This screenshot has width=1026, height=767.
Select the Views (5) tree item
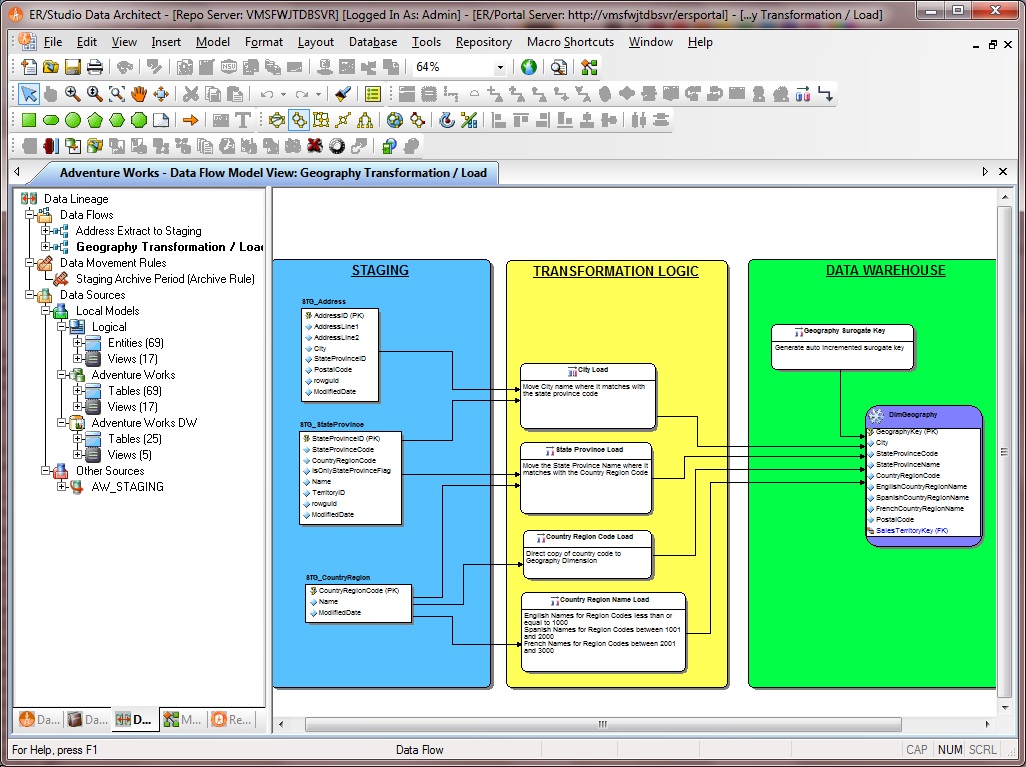(130, 455)
